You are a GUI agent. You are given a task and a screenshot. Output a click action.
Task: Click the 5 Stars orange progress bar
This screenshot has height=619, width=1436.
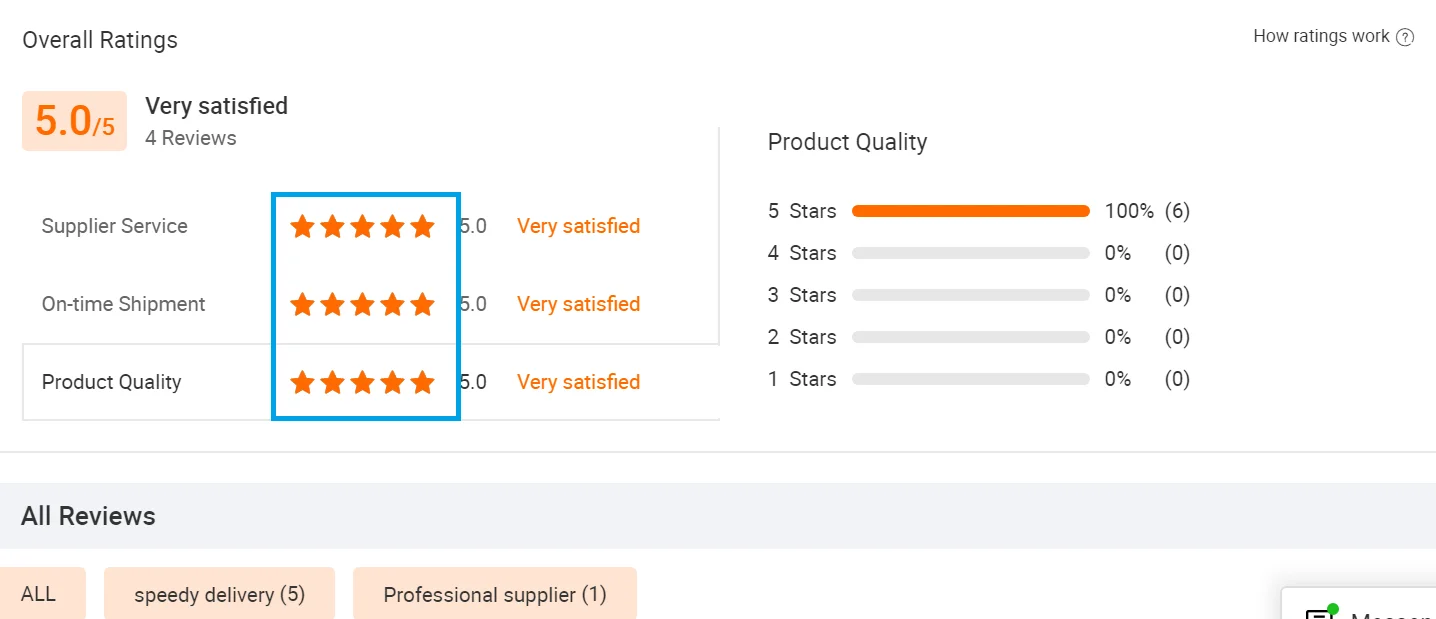(970, 211)
